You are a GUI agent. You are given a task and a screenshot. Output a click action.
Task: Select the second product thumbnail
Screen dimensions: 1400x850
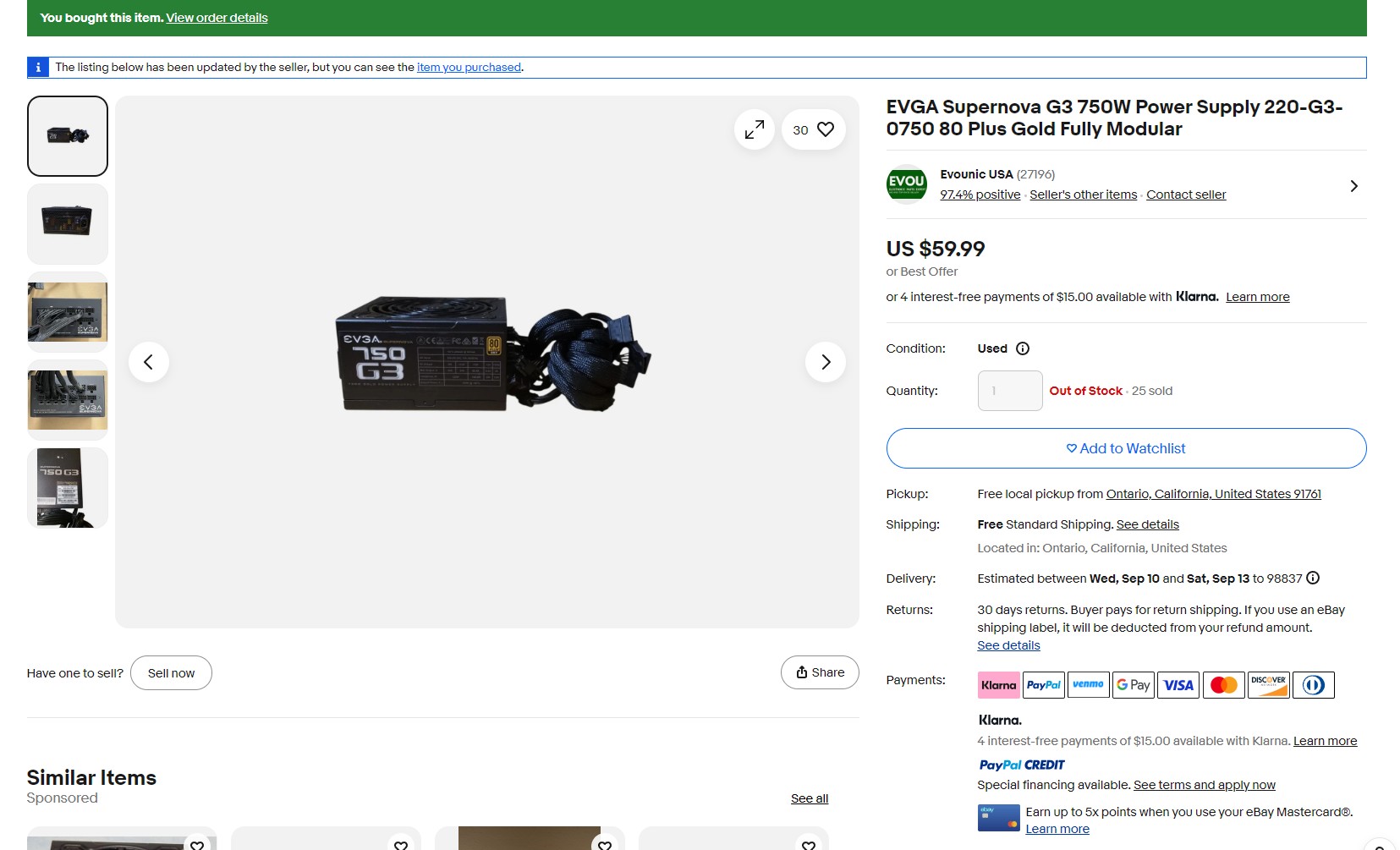click(x=67, y=224)
